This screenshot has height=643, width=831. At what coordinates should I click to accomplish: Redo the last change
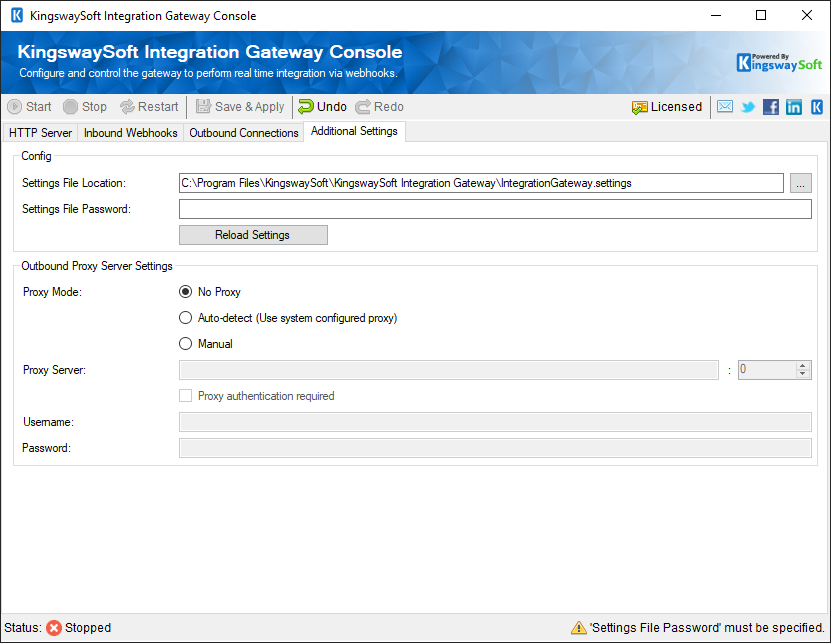pos(379,107)
